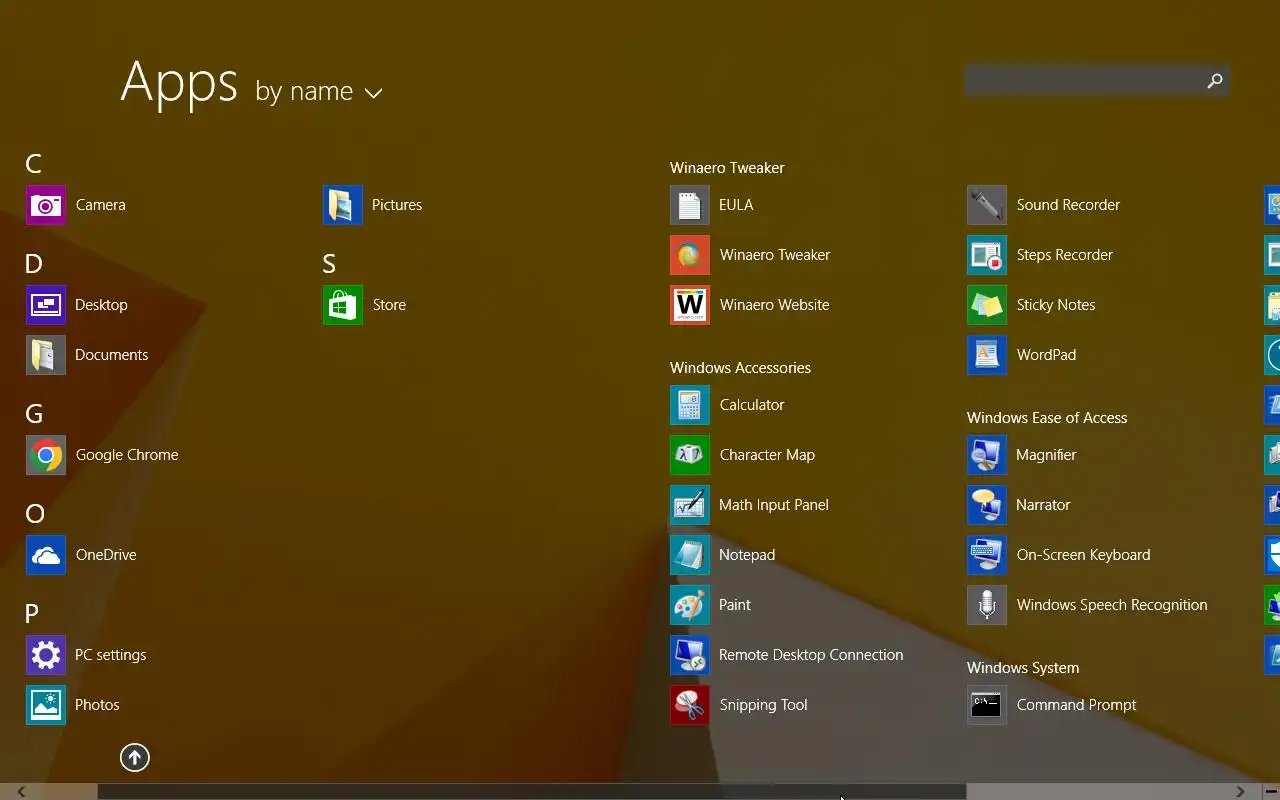Viewport: 1280px width, 800px height.
Task: Open PC settings gear icon
Action: click(46, 655)
